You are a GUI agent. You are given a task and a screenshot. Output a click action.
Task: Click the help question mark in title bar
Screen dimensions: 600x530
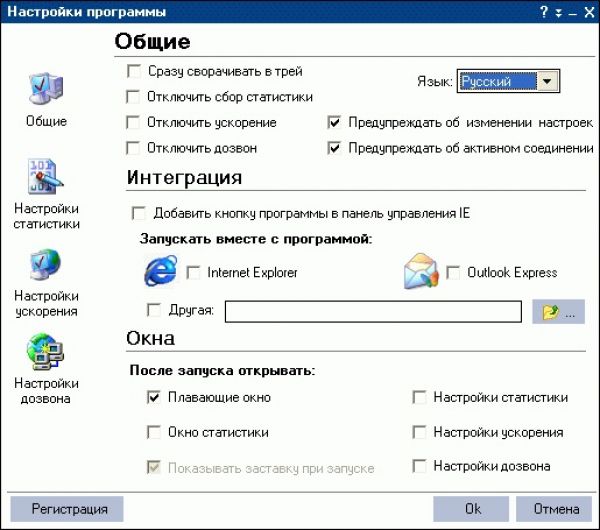544,12
